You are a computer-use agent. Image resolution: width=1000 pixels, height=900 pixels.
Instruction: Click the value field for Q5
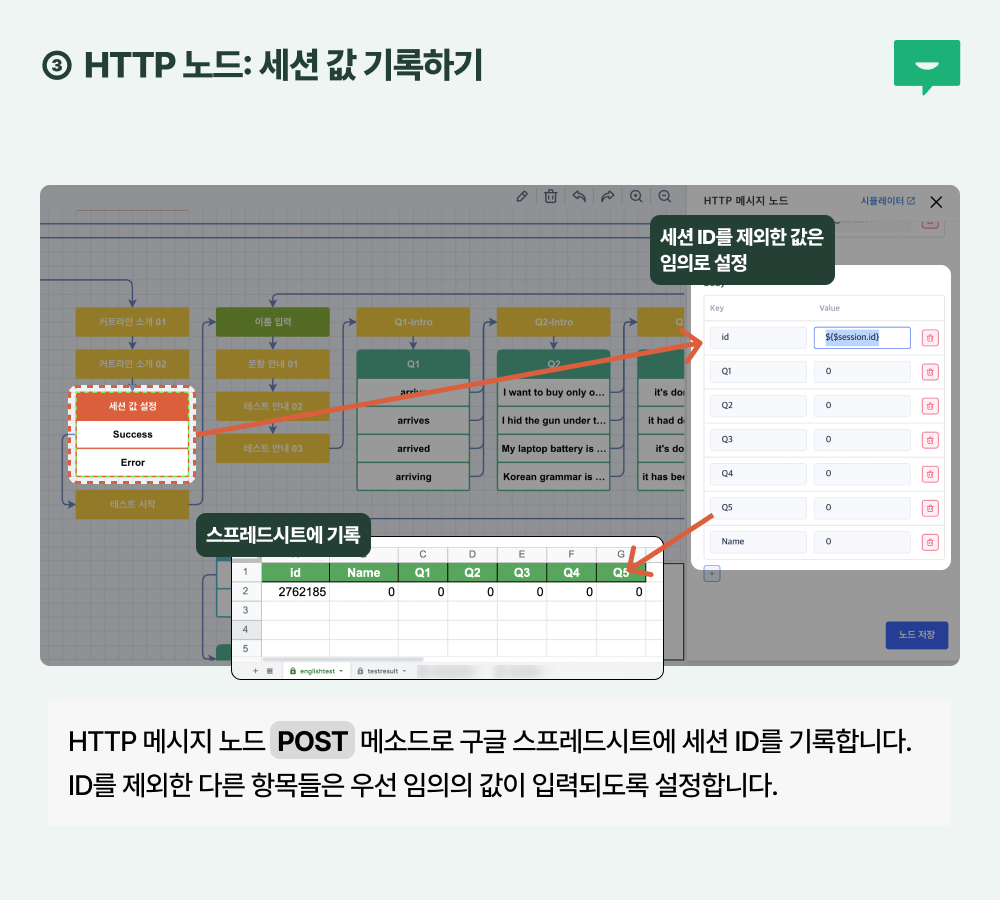[862, 508]
